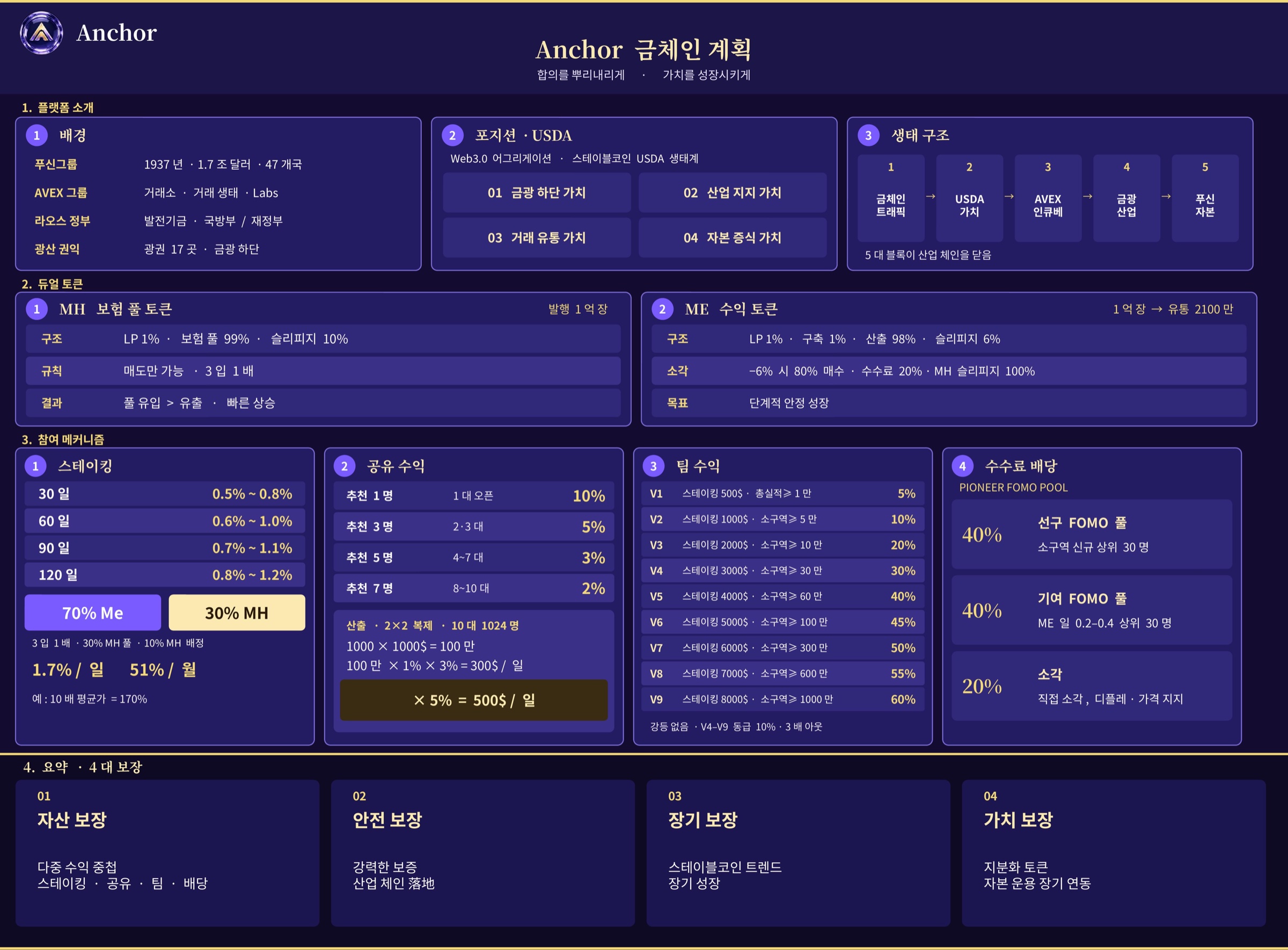Click the 03 장기 보장 card
The width and height of the screenshot is (1288, 950).
point(799,853)
